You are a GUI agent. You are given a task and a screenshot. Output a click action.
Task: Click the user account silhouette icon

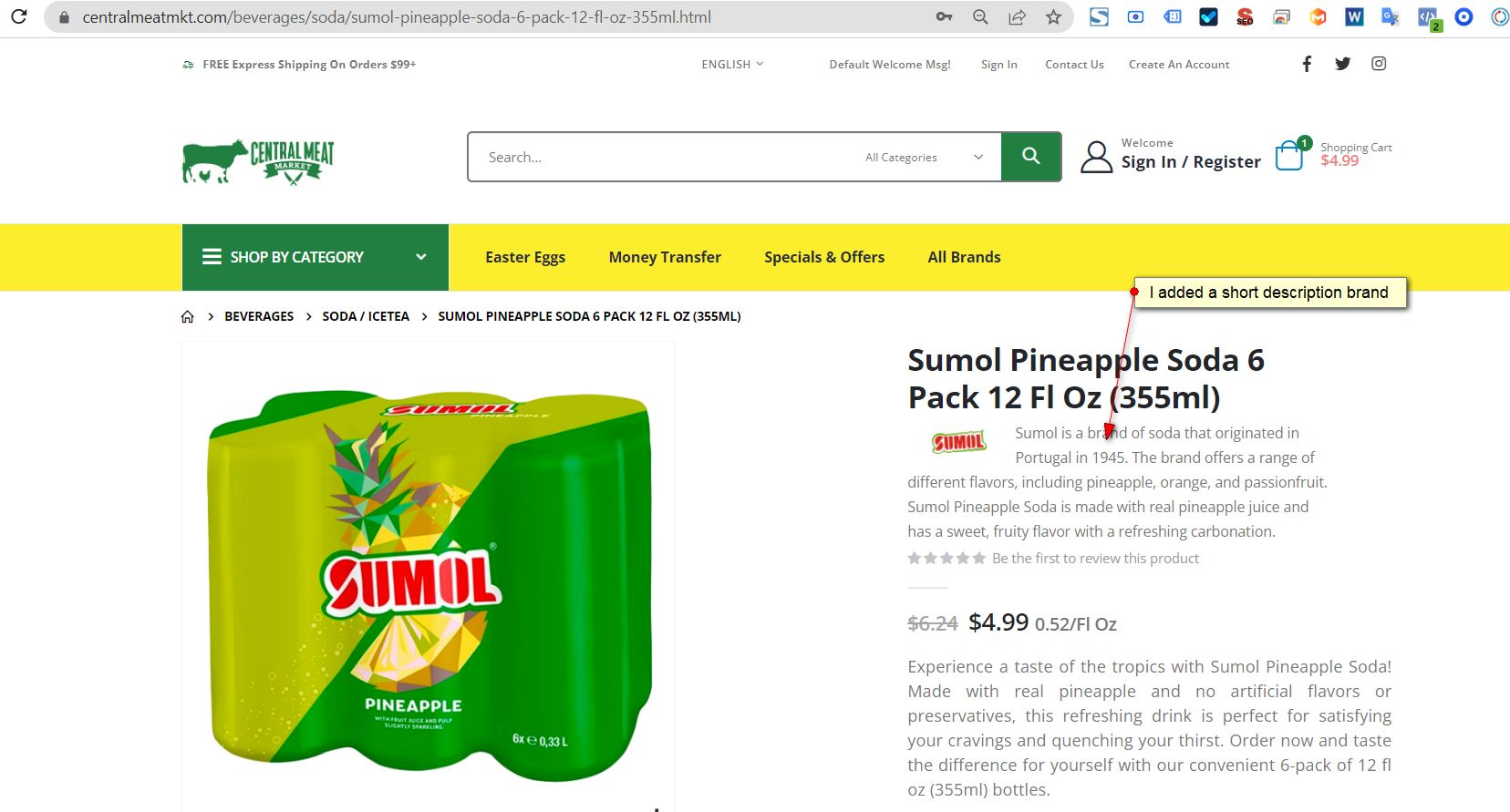[1096, 157]
